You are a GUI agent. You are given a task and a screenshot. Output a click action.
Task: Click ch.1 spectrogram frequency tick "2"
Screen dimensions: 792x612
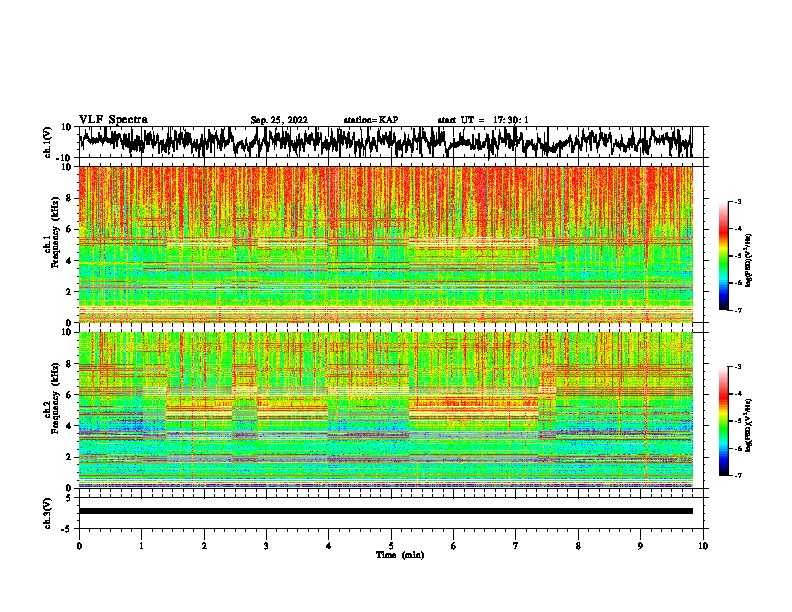pyautogui.click(x=69, y=292)
